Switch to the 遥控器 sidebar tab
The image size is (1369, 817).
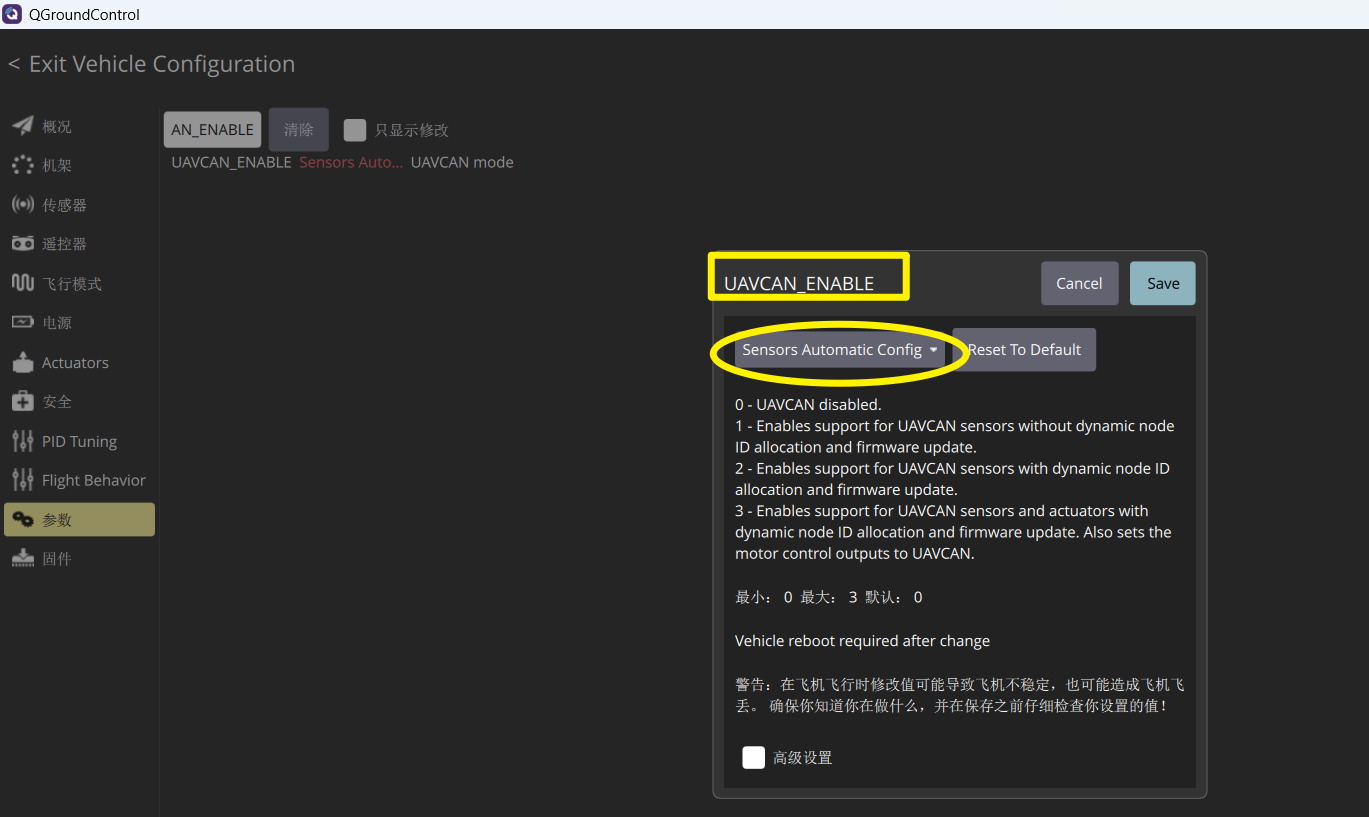[79, 243]
